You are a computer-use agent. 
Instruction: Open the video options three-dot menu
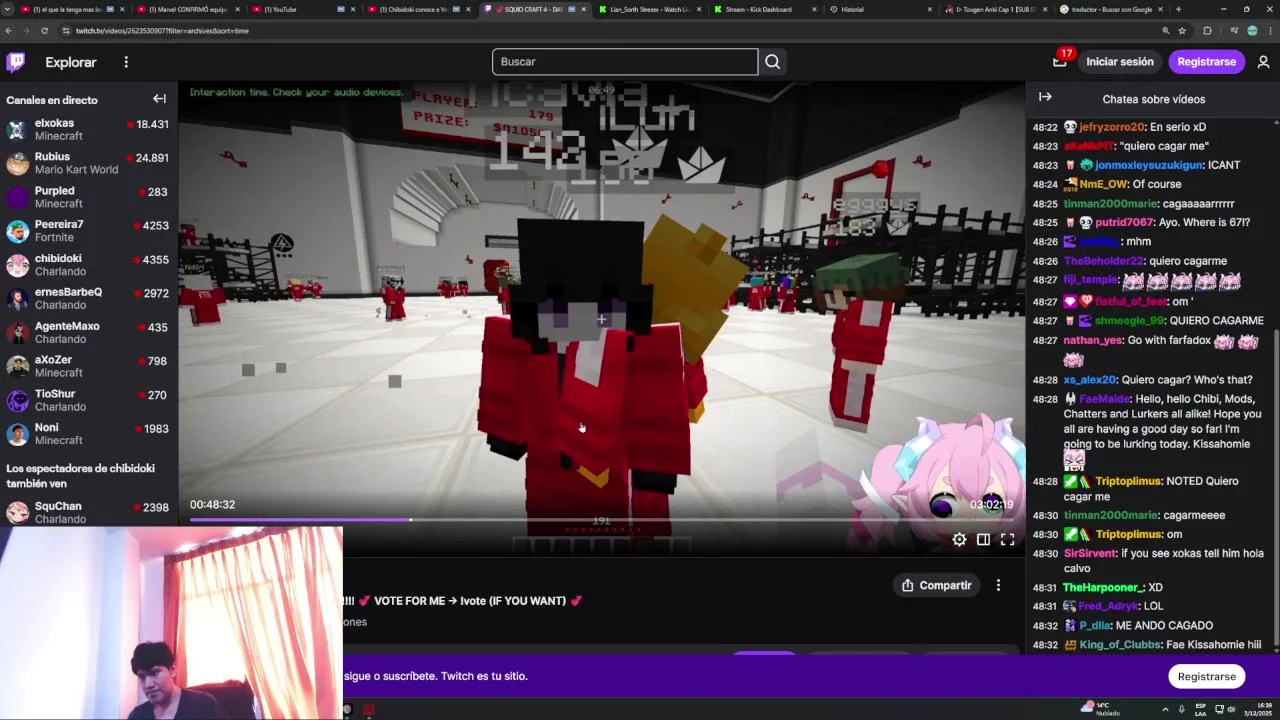tap(998, 585)
